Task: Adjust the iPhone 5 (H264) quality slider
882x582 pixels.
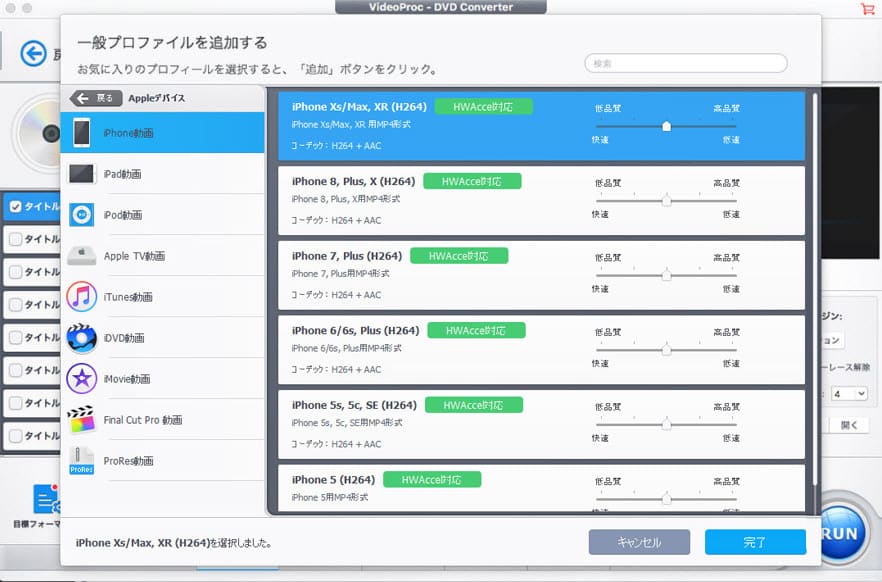Action: coord(666,499)
